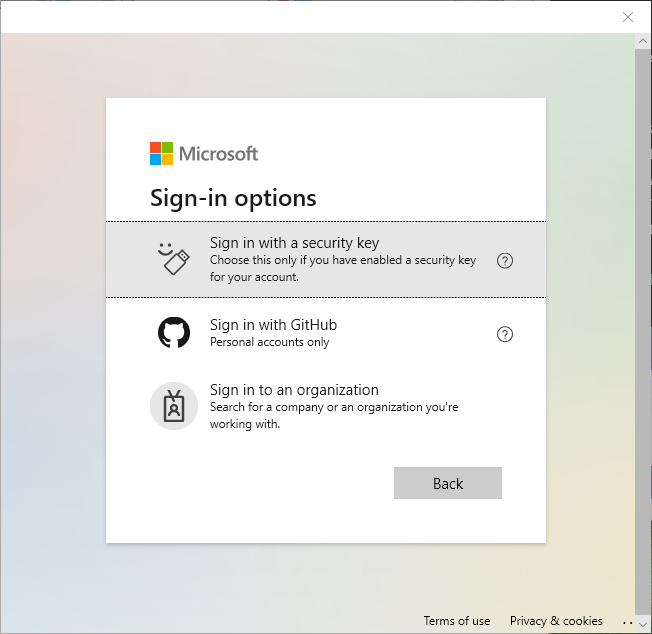This screenshot has width=652, height=634.
Task: Click the GitHub octocat logo
Action: pyautogui.click(x=174, y=333)
